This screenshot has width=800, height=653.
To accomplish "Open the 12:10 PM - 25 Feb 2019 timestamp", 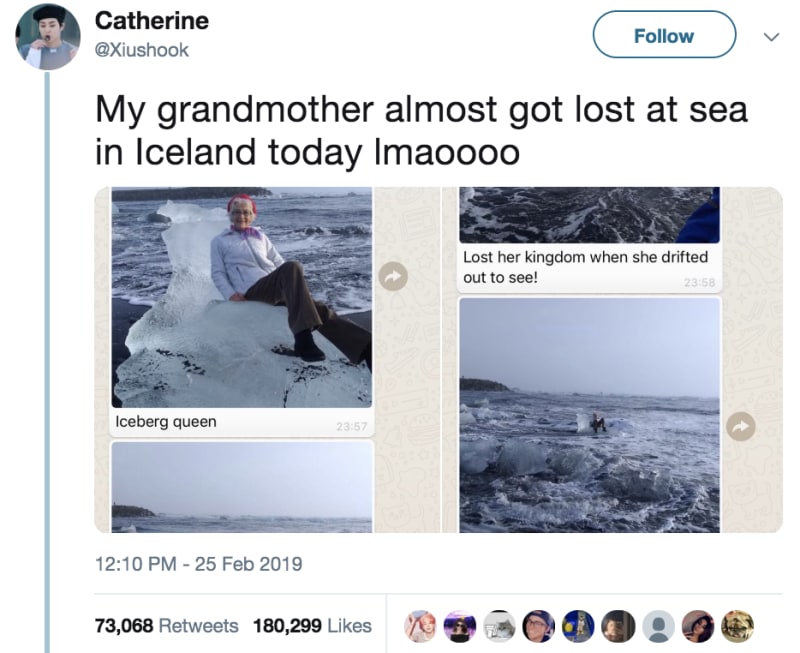I will 198,564.
